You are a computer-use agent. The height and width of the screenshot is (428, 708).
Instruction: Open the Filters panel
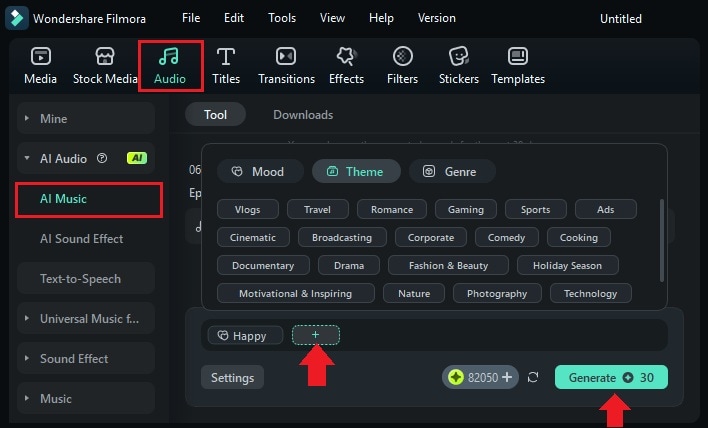tap(402, 66)
